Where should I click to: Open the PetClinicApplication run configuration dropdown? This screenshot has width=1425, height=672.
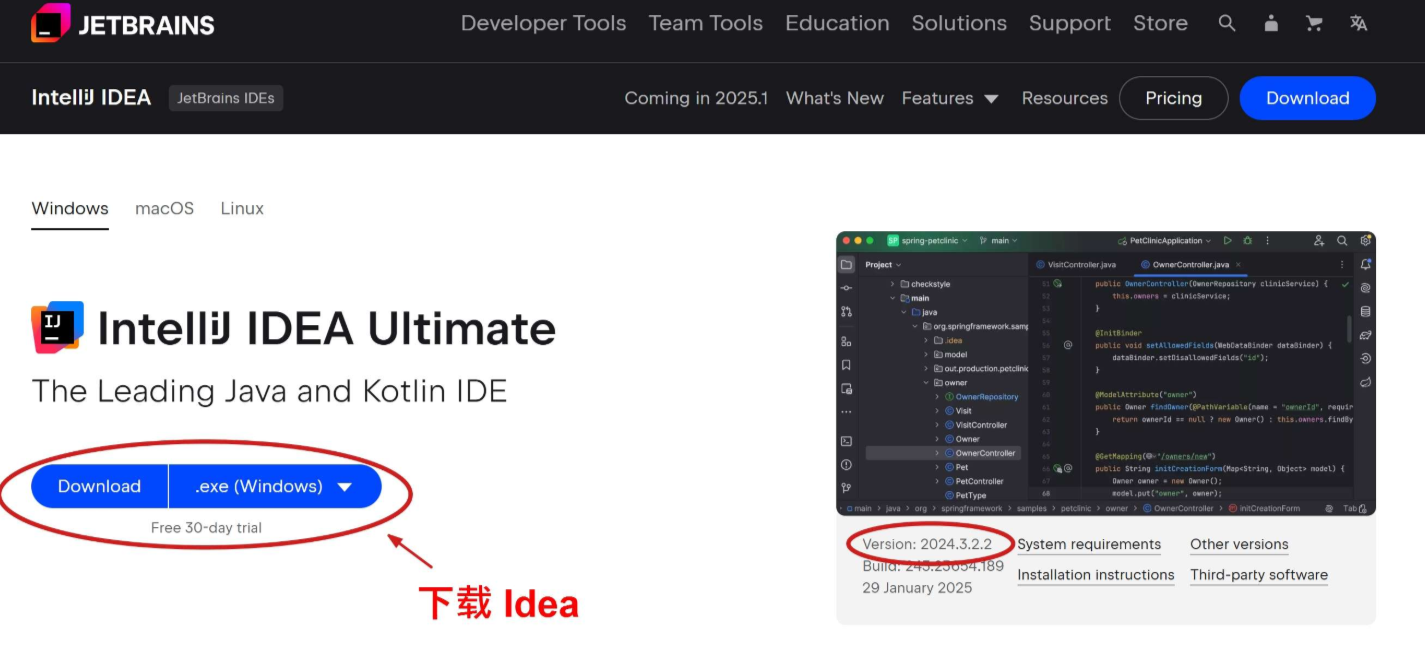(x=1165, y=241)
